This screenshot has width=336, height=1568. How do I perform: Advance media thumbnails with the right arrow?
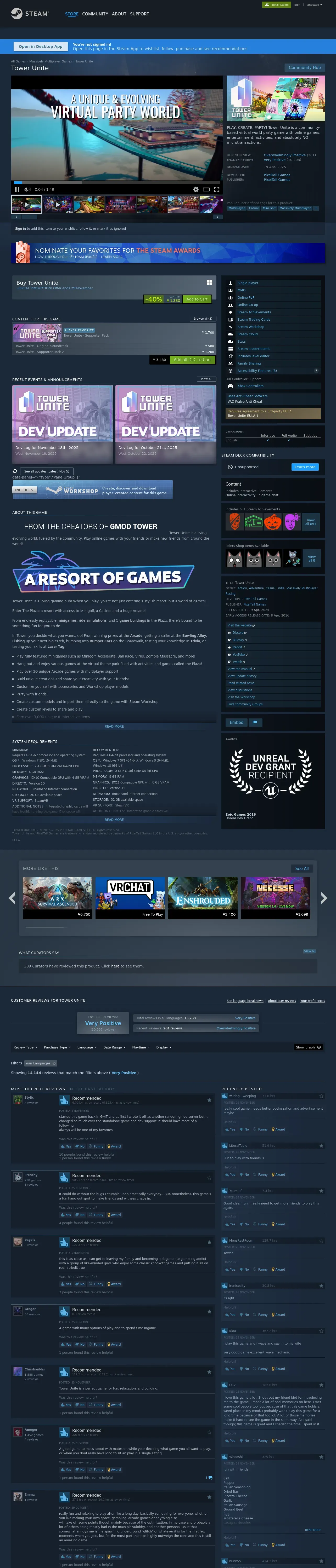tap(217, 217)
